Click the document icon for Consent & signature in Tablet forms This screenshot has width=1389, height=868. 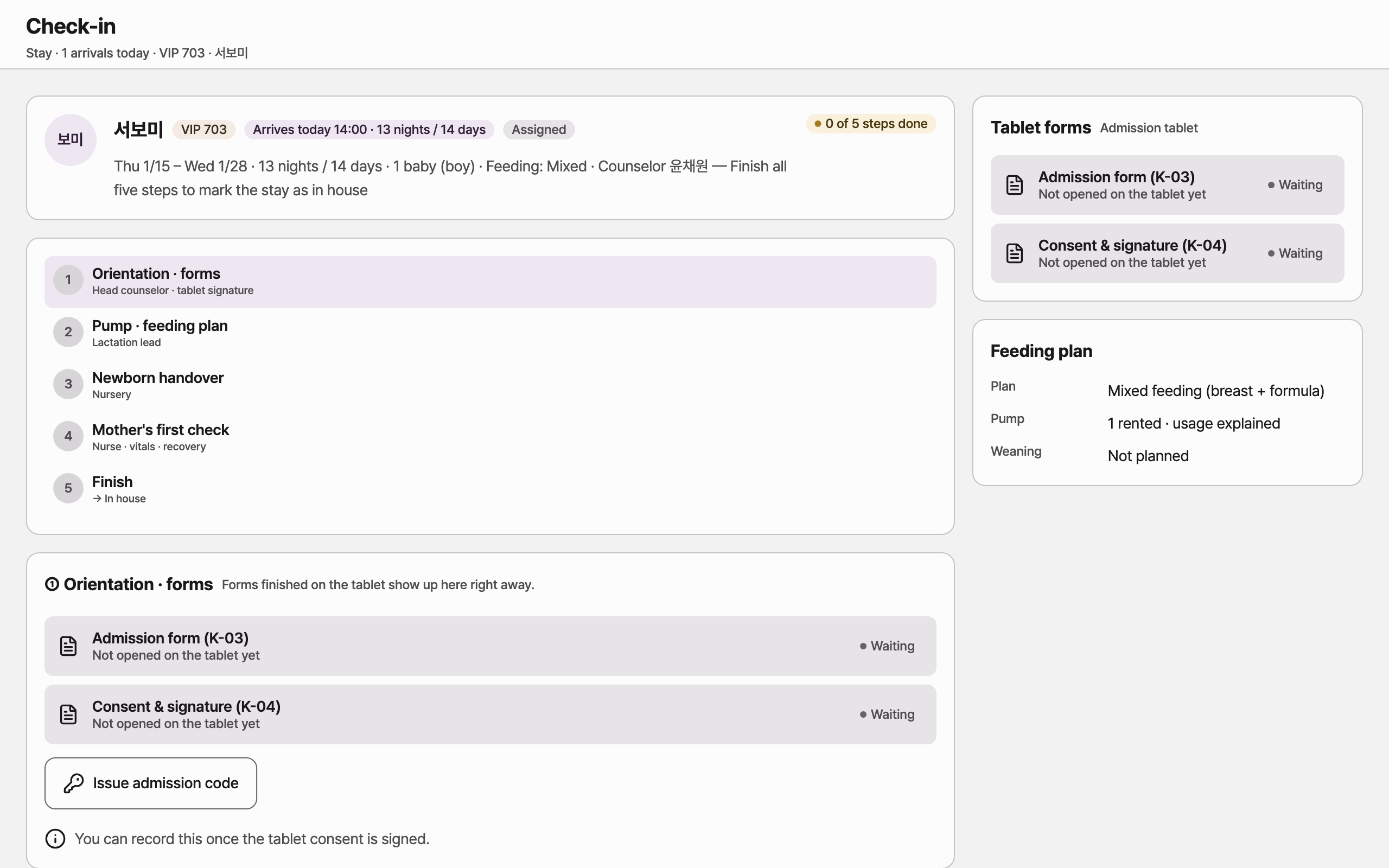[x=1014, y=253]
